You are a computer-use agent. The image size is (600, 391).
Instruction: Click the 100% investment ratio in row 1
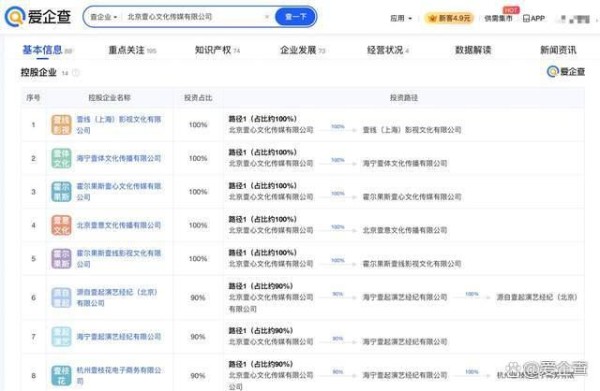pos(198,125)
